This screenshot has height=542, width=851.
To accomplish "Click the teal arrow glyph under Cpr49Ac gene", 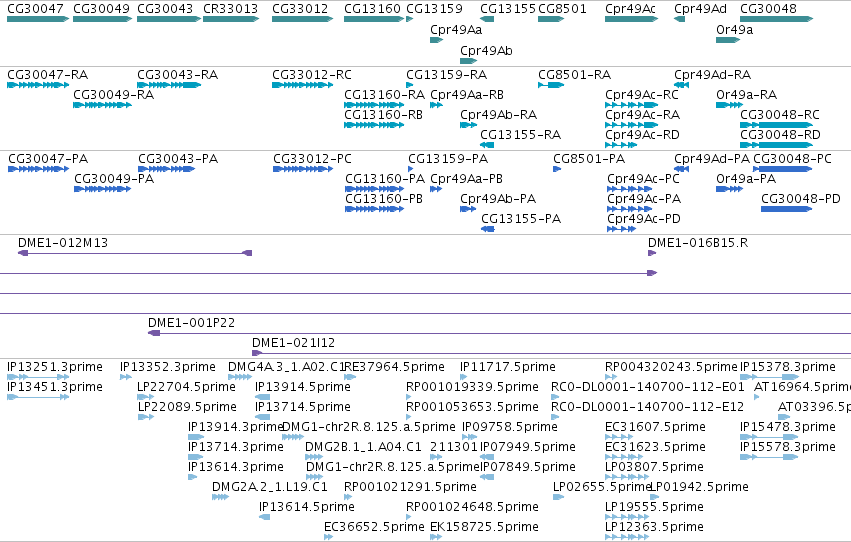I will 632,19.
